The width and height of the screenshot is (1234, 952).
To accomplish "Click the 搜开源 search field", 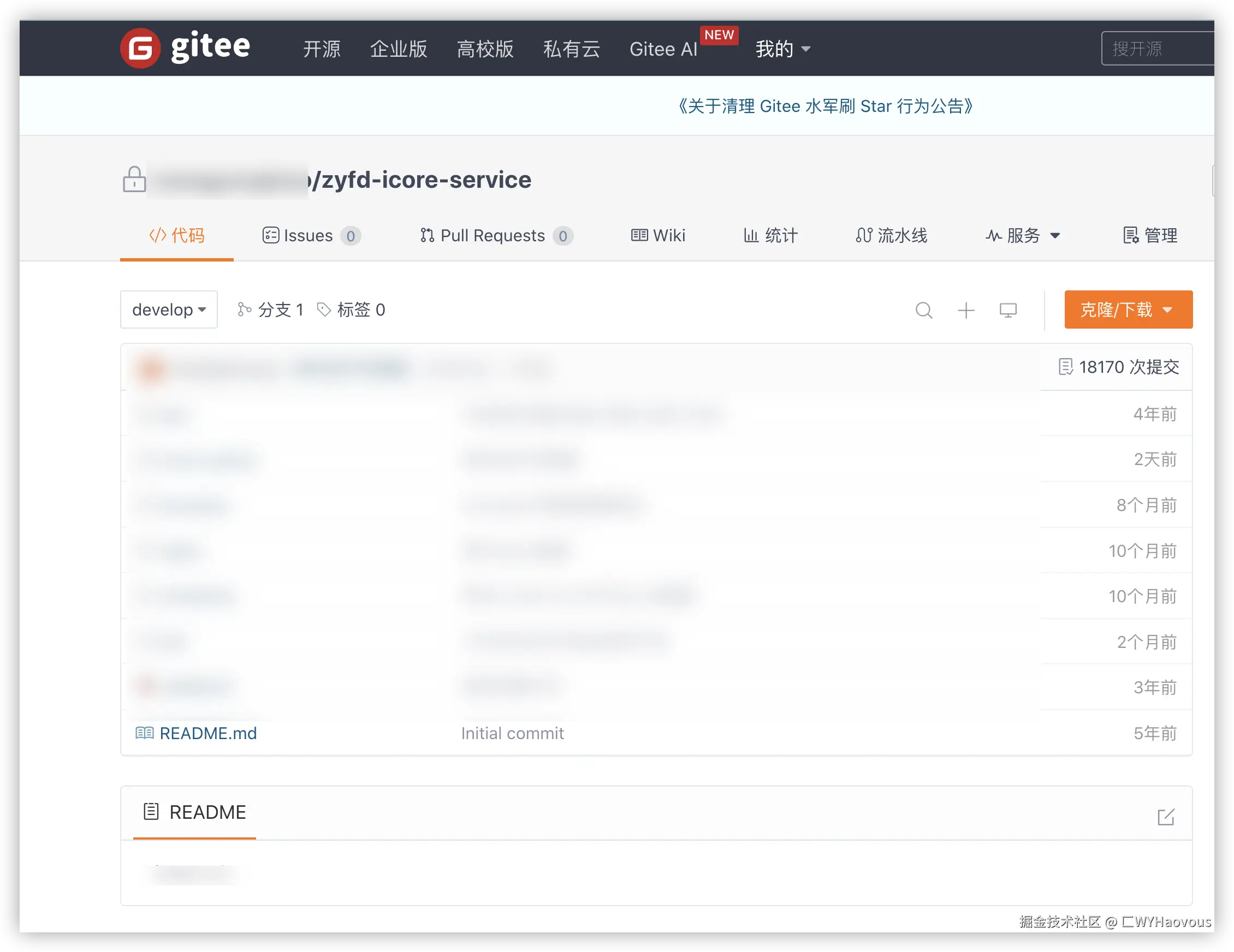I will point(1155,49).
